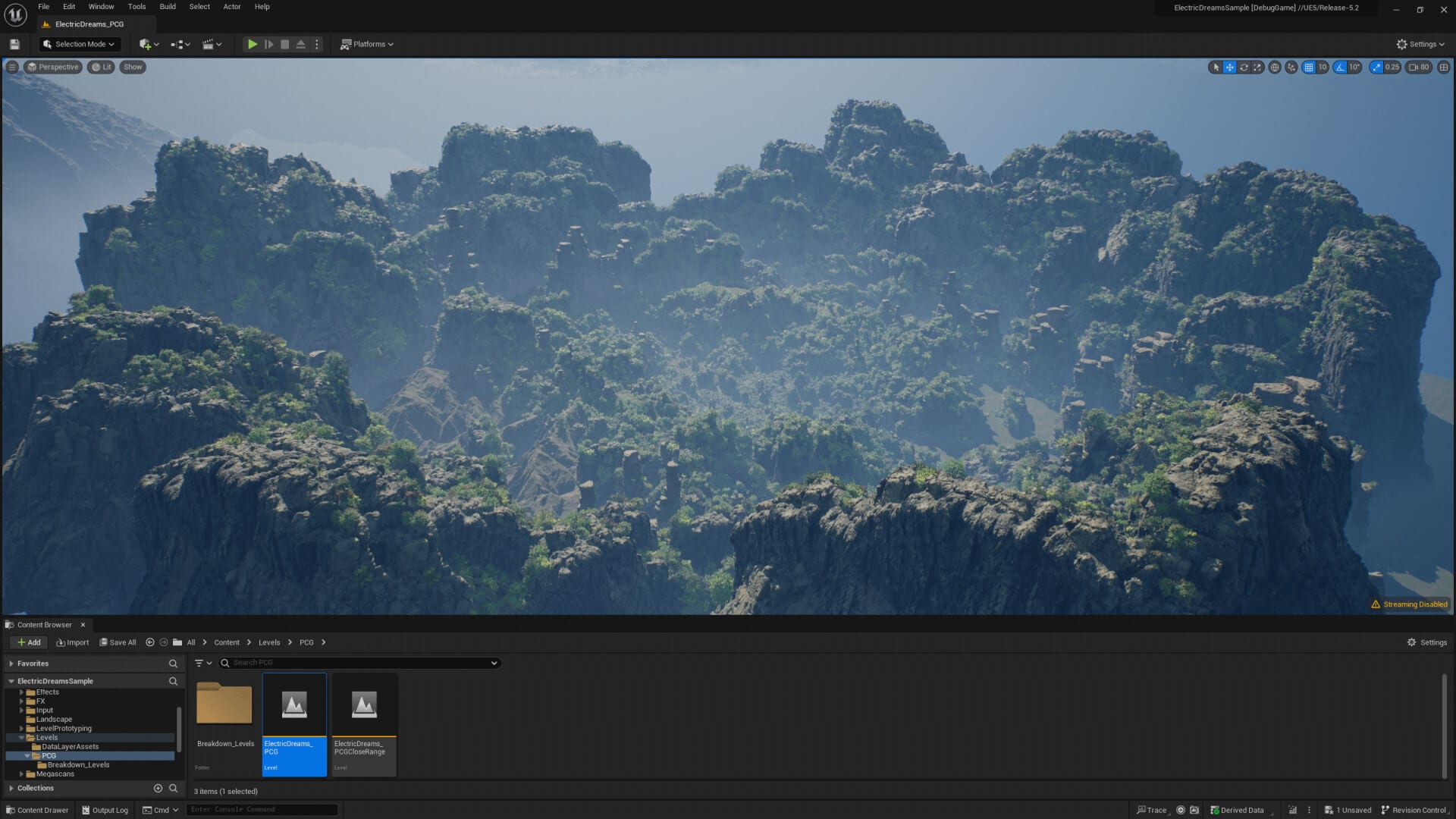Screen dimensions: 1456x819
Task: Click Import in Content Browser
Action: pyautogui.click(x=73, y=642)
